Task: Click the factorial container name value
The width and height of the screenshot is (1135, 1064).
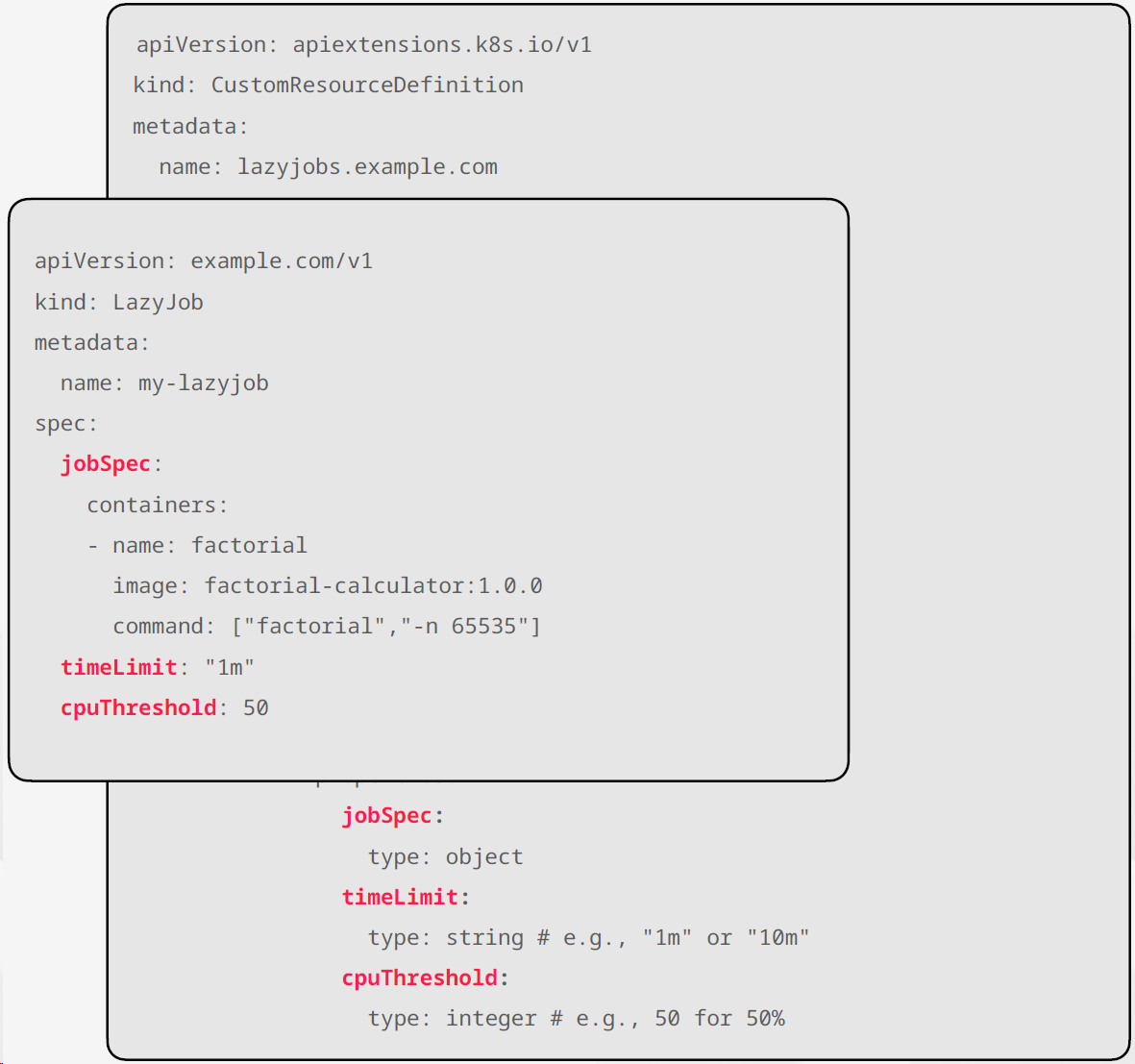Action: pyautogui.click(x=249, y=546)
